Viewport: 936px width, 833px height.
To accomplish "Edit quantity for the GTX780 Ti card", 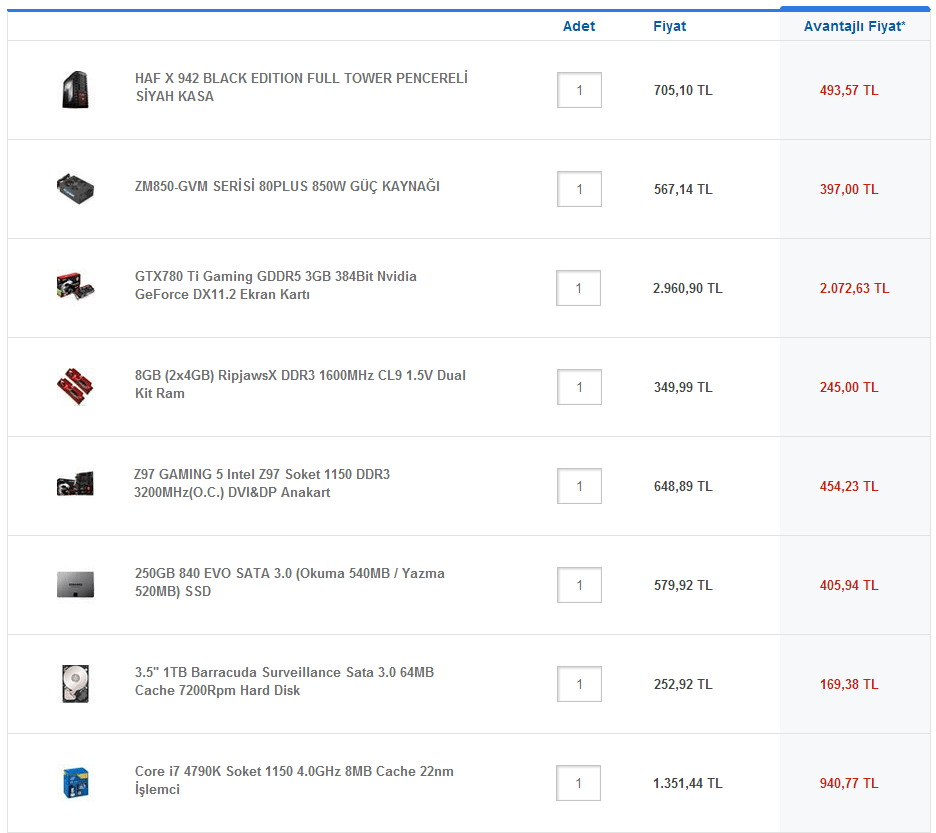I will 578,288.
